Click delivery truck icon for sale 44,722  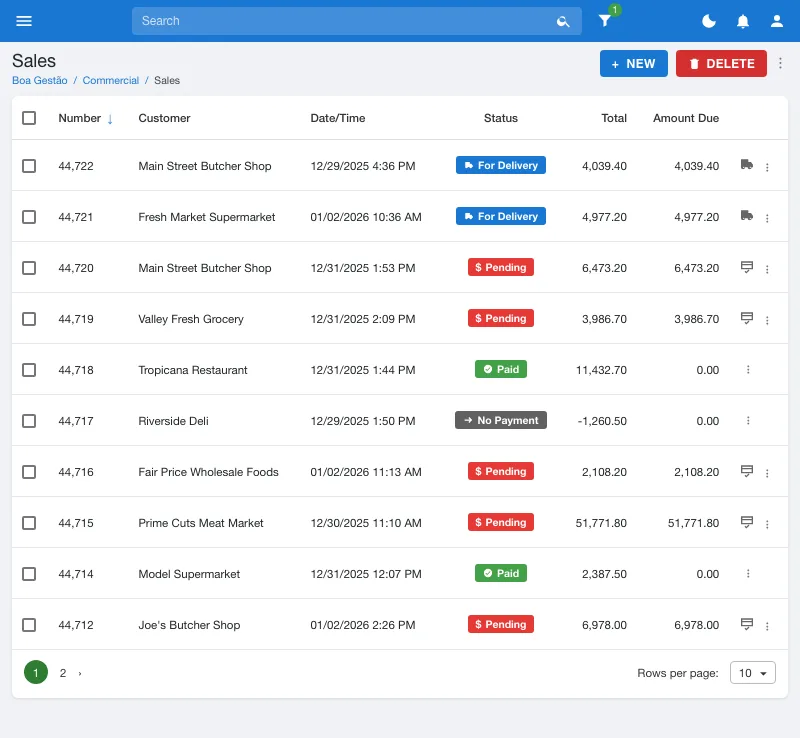pyautogui.click(x=746, y=164)
